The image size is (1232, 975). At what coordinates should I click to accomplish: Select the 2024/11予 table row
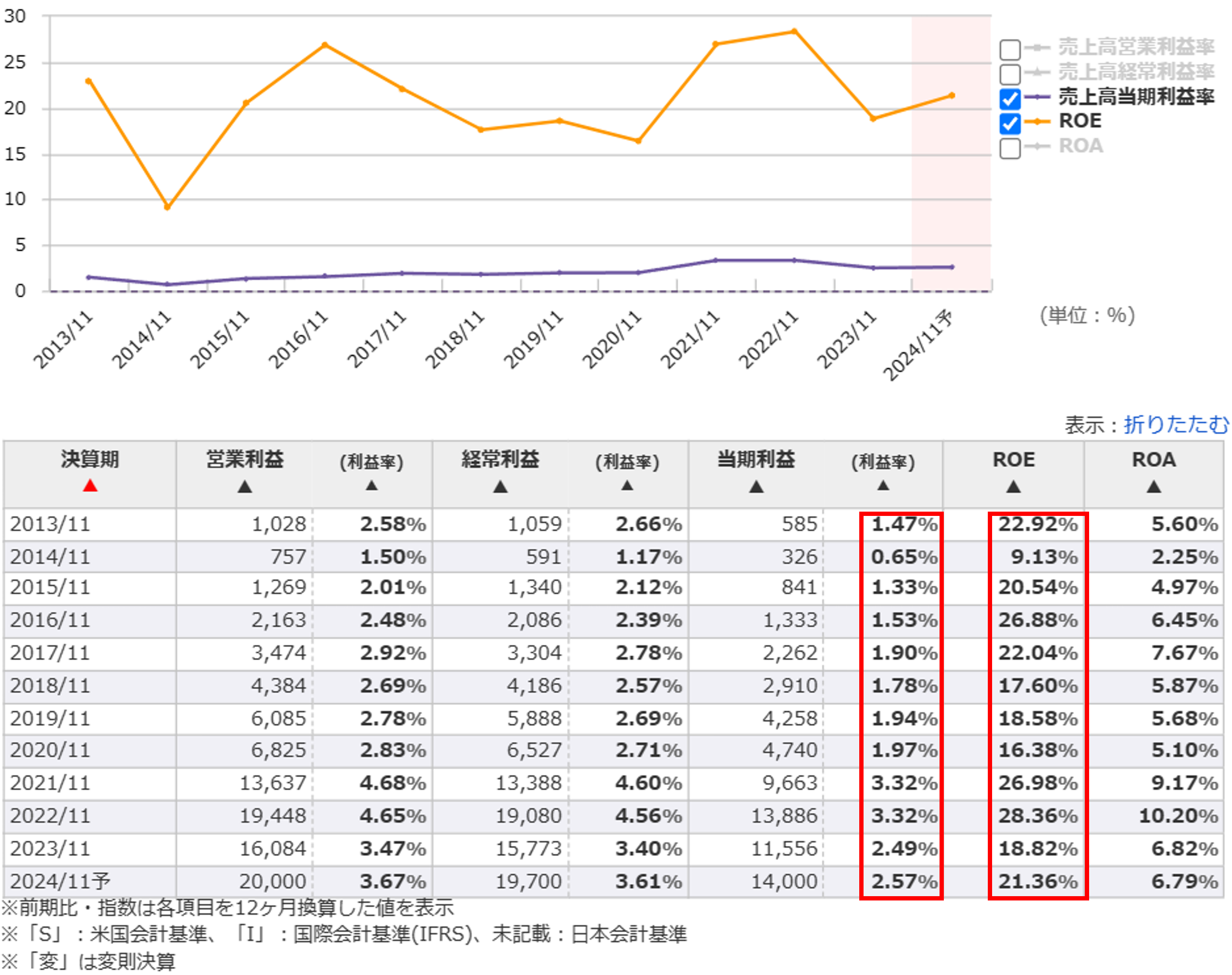(x=60, y=881)
